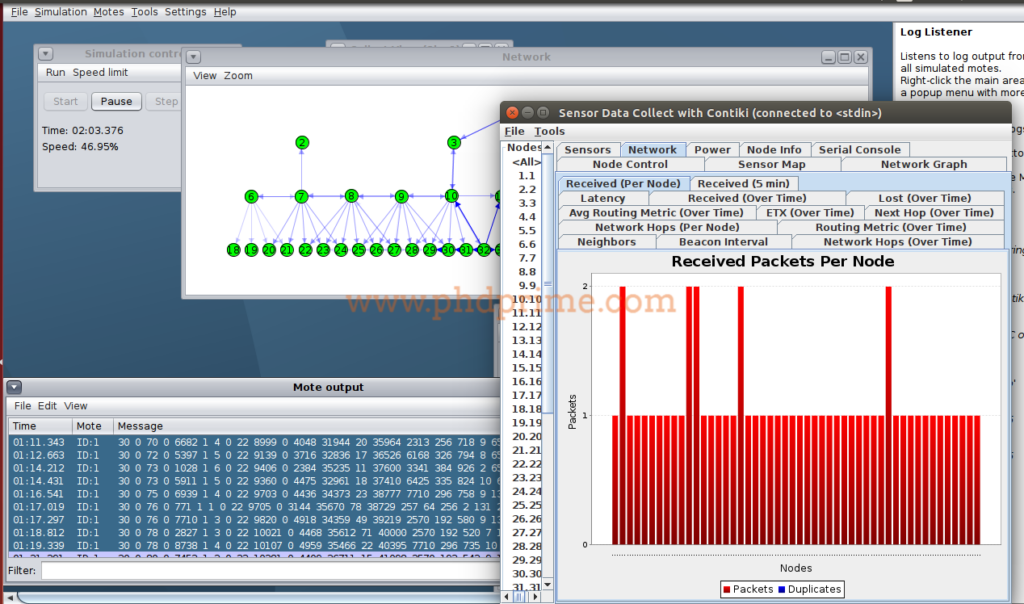The width and height of the screenshot is (1024, 604).
Task: Click mote 6 in the Network window
Action: (x=250, y=196)
